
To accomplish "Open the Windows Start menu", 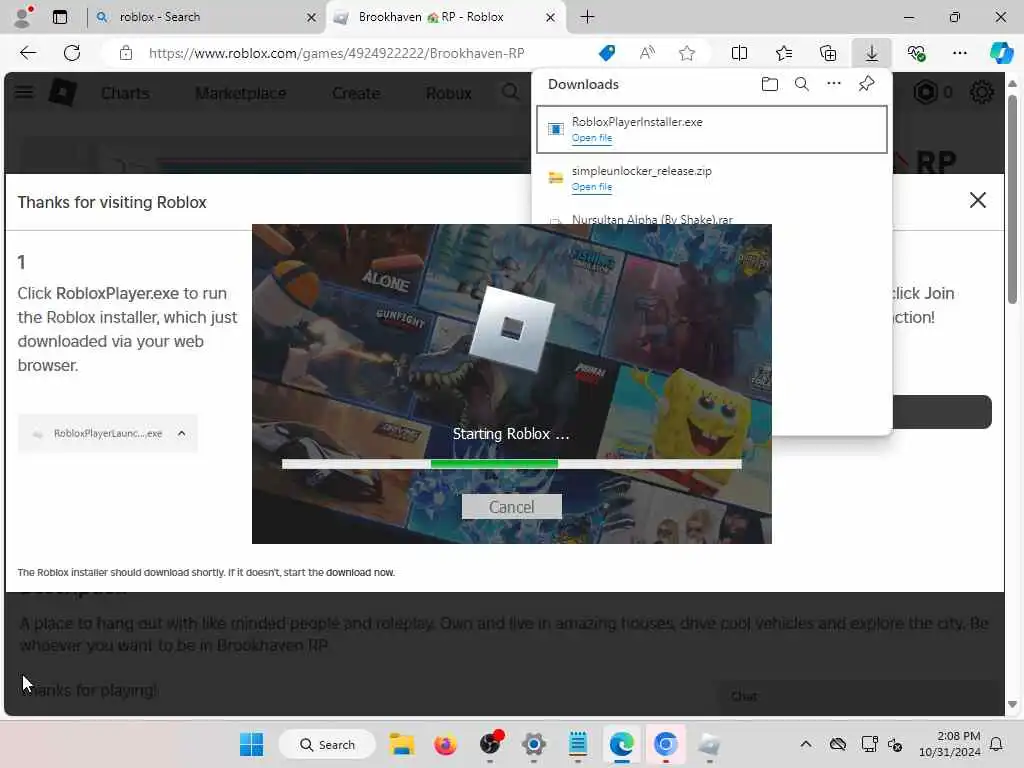I will pos(251,744).
